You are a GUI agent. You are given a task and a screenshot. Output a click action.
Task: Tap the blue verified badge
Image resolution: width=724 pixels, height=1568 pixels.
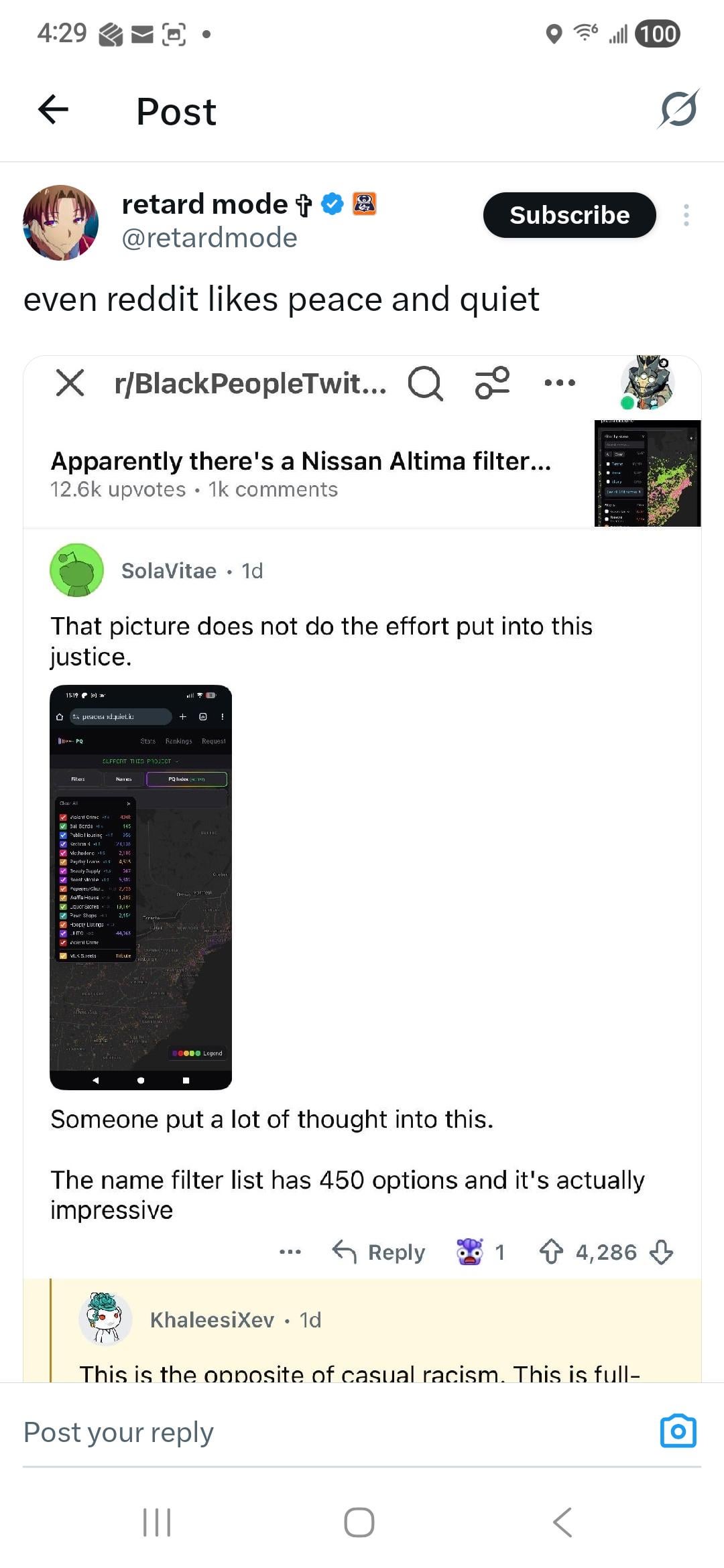(x=333, y=204)
